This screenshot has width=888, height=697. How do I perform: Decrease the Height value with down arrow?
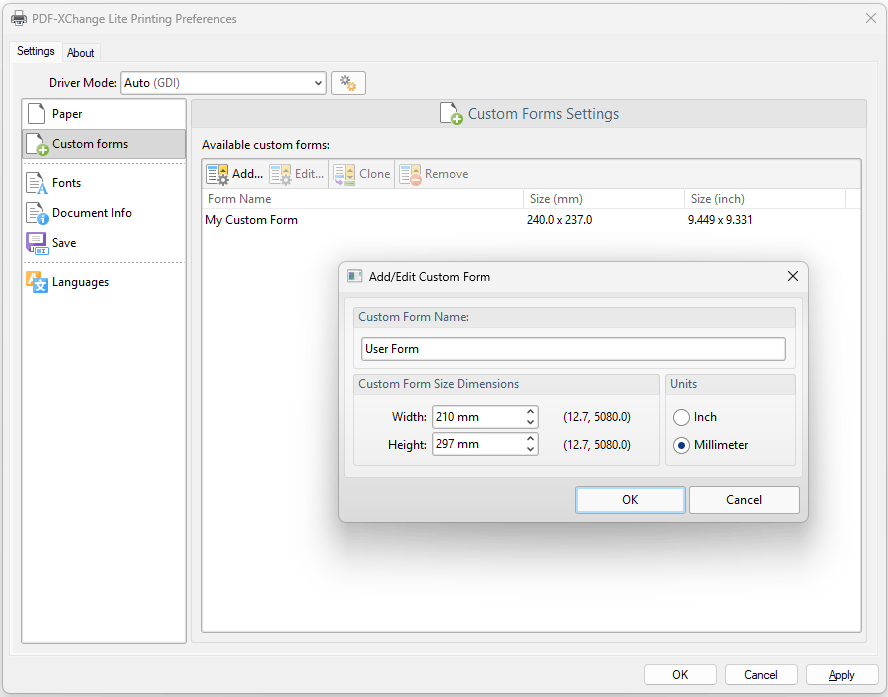click(530, 449)
